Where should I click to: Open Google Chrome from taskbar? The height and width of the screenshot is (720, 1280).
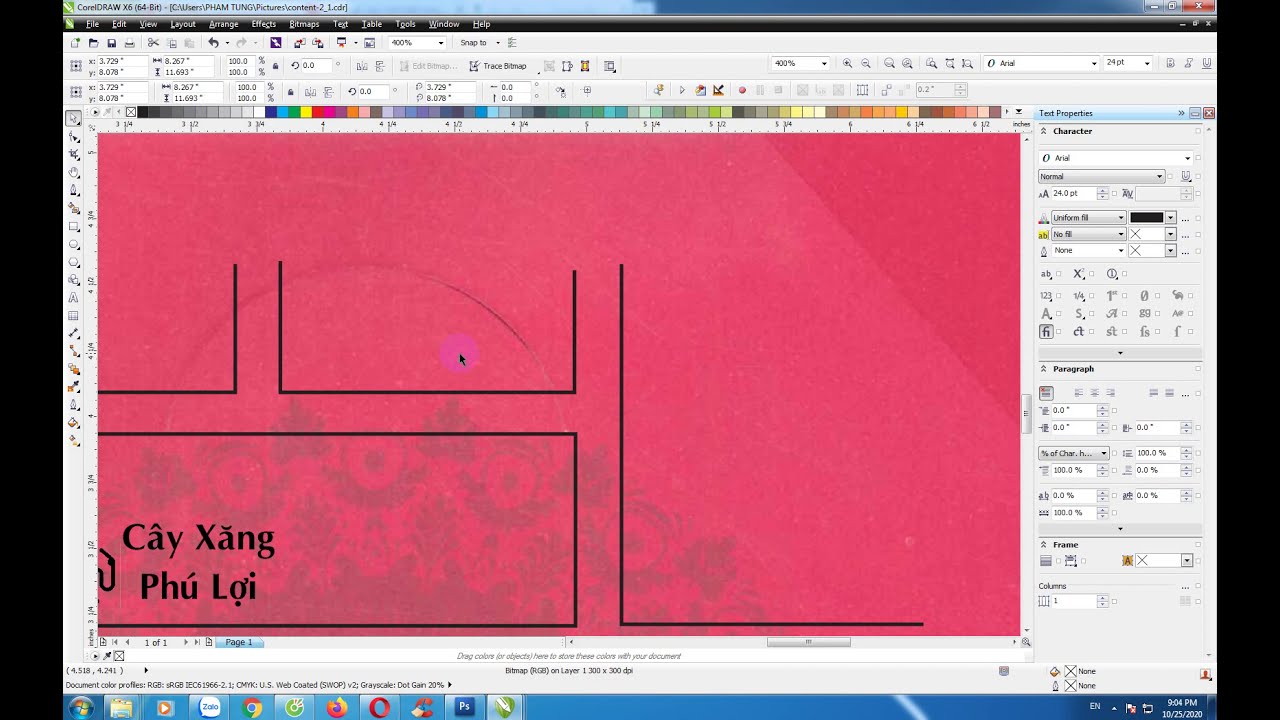(x=252, y=708)
